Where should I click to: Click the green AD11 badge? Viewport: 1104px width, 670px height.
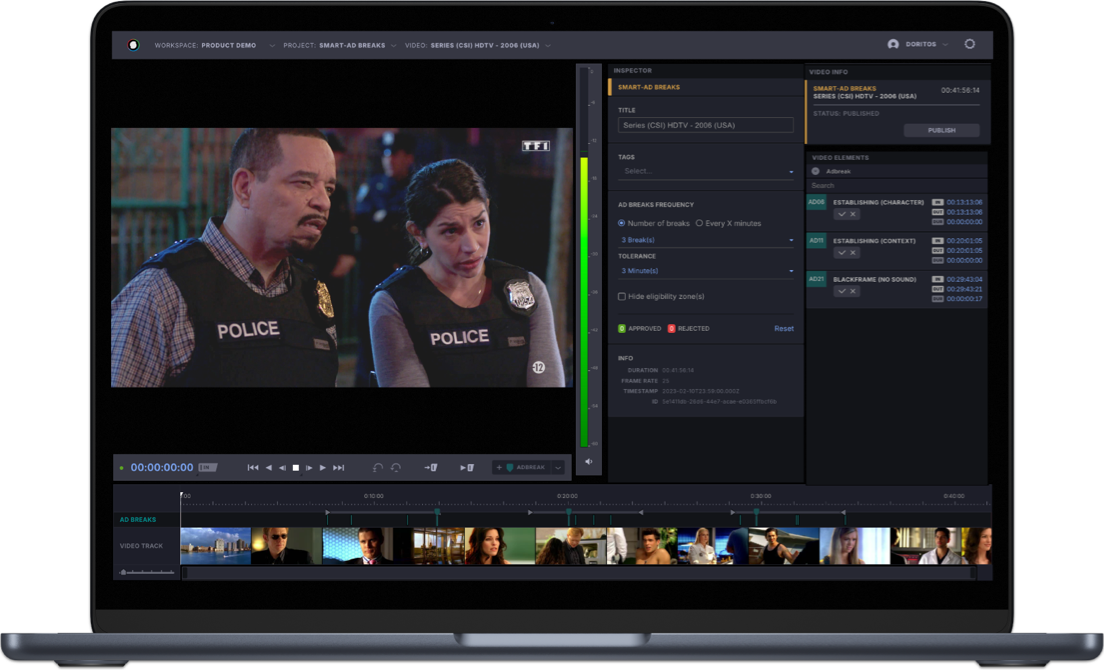pyautogui.click(x=816, y=241)
